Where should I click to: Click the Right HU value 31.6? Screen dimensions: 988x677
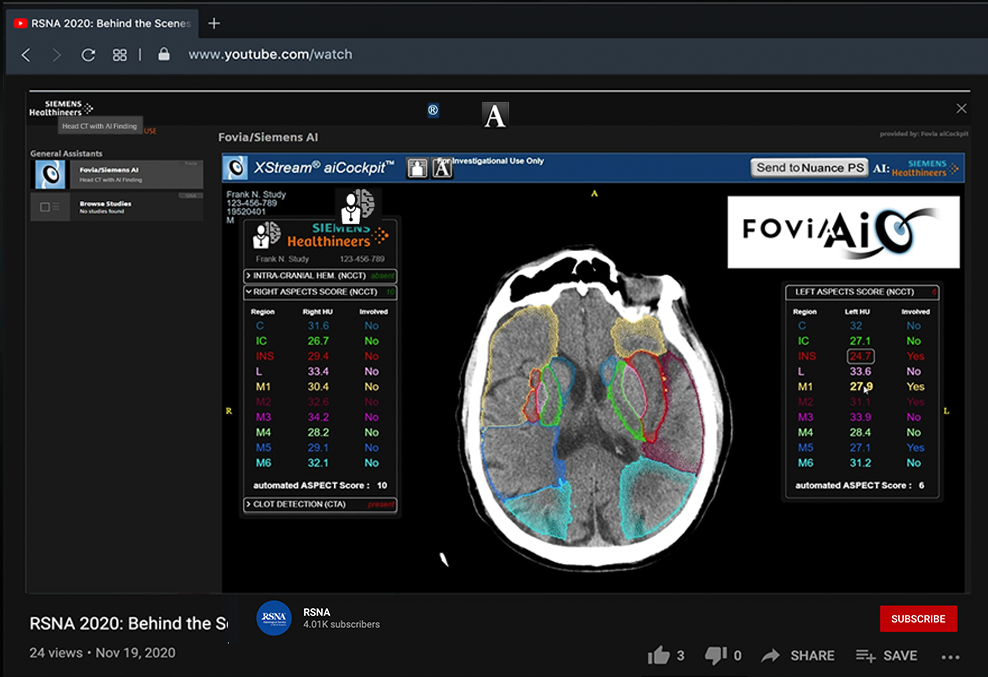click(x=318, y=326)
